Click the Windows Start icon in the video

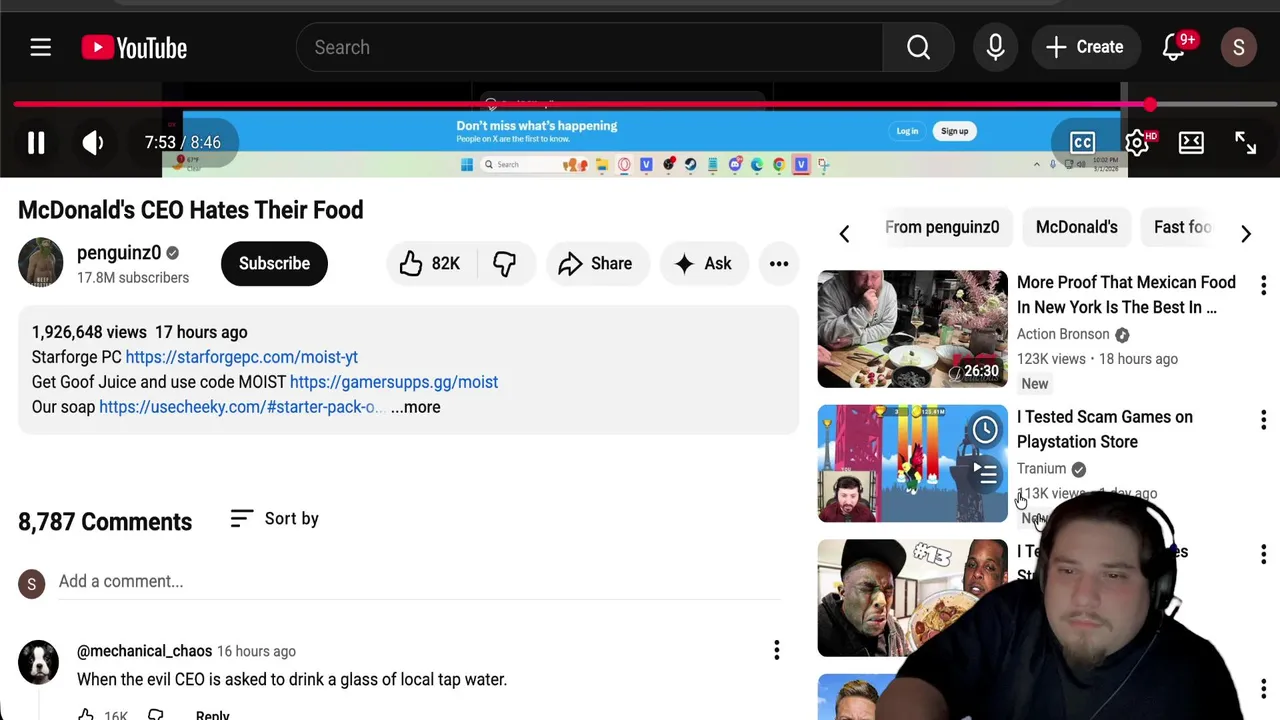coord(466,165)
